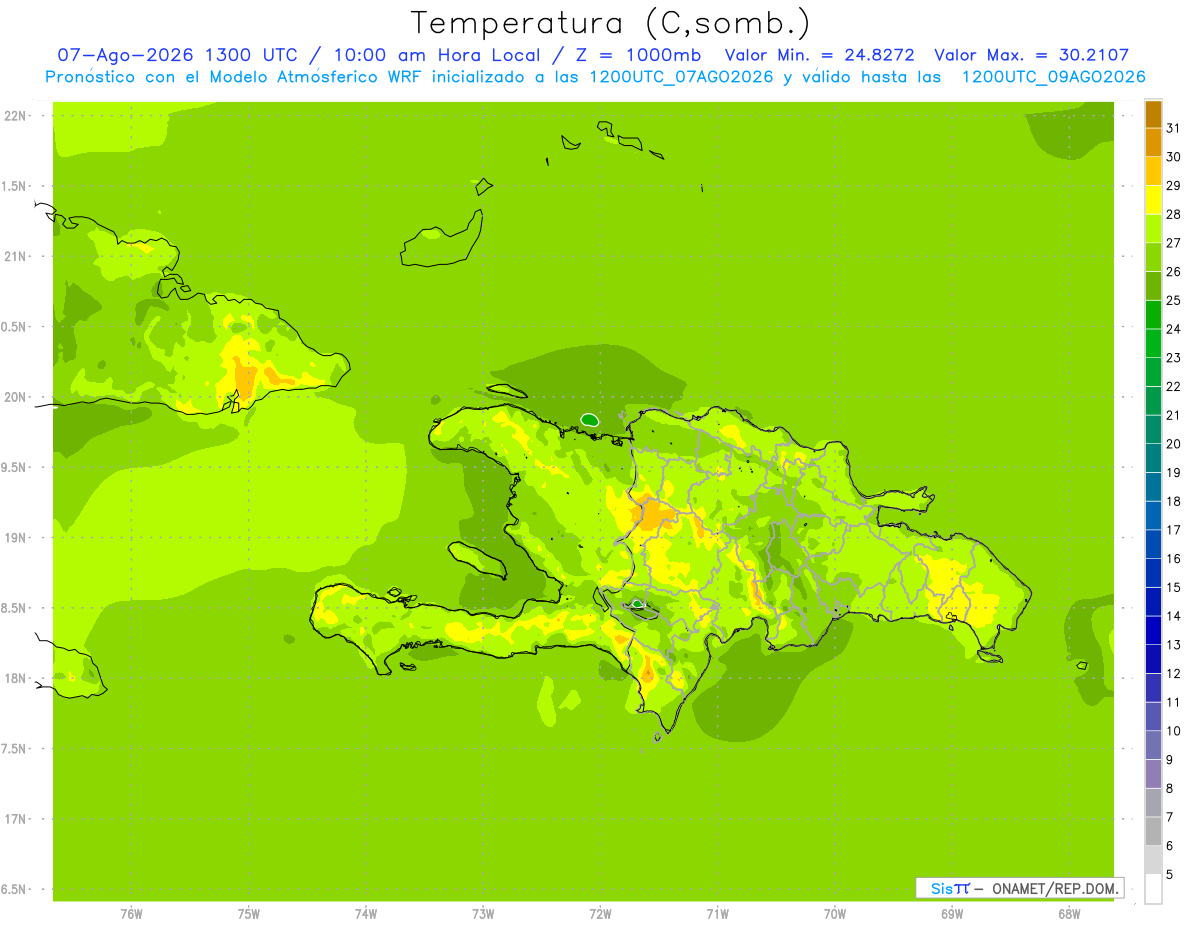The height and width of the screenshot is (927, 1200).
Task: Click the "20N" latitude axis label
Action: (x=14, y=397)
